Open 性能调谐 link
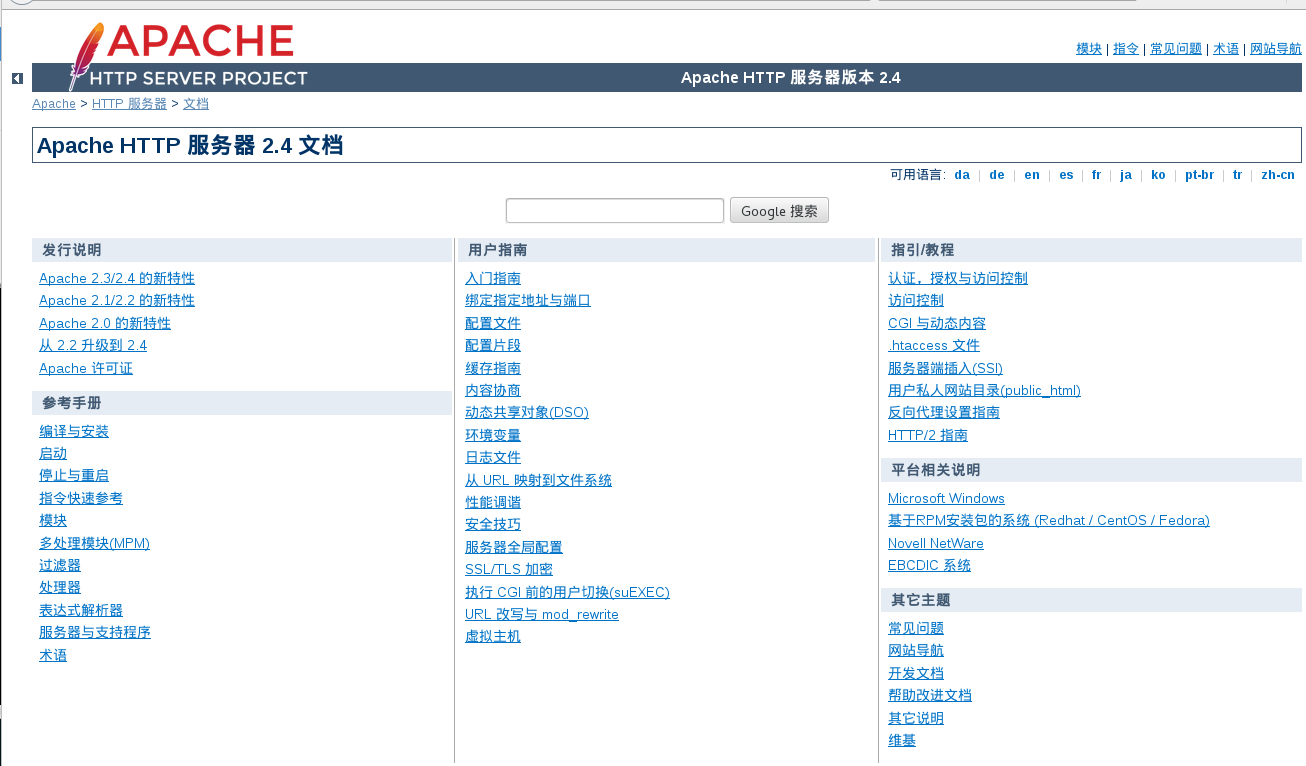This screenshot has width=1306, height=766. point(493,502)
